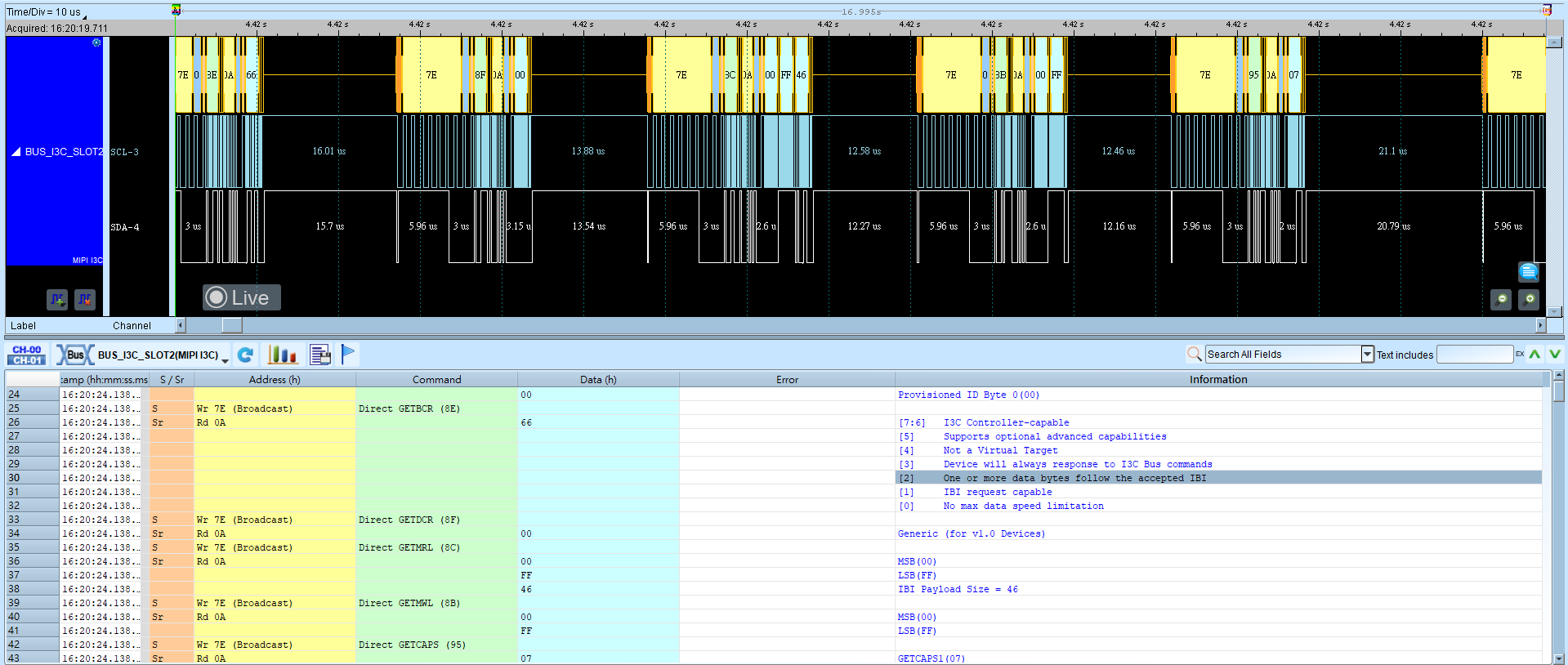Click the blue flag marker icon
1568x665 pixels.
click(x=348, y=354)
